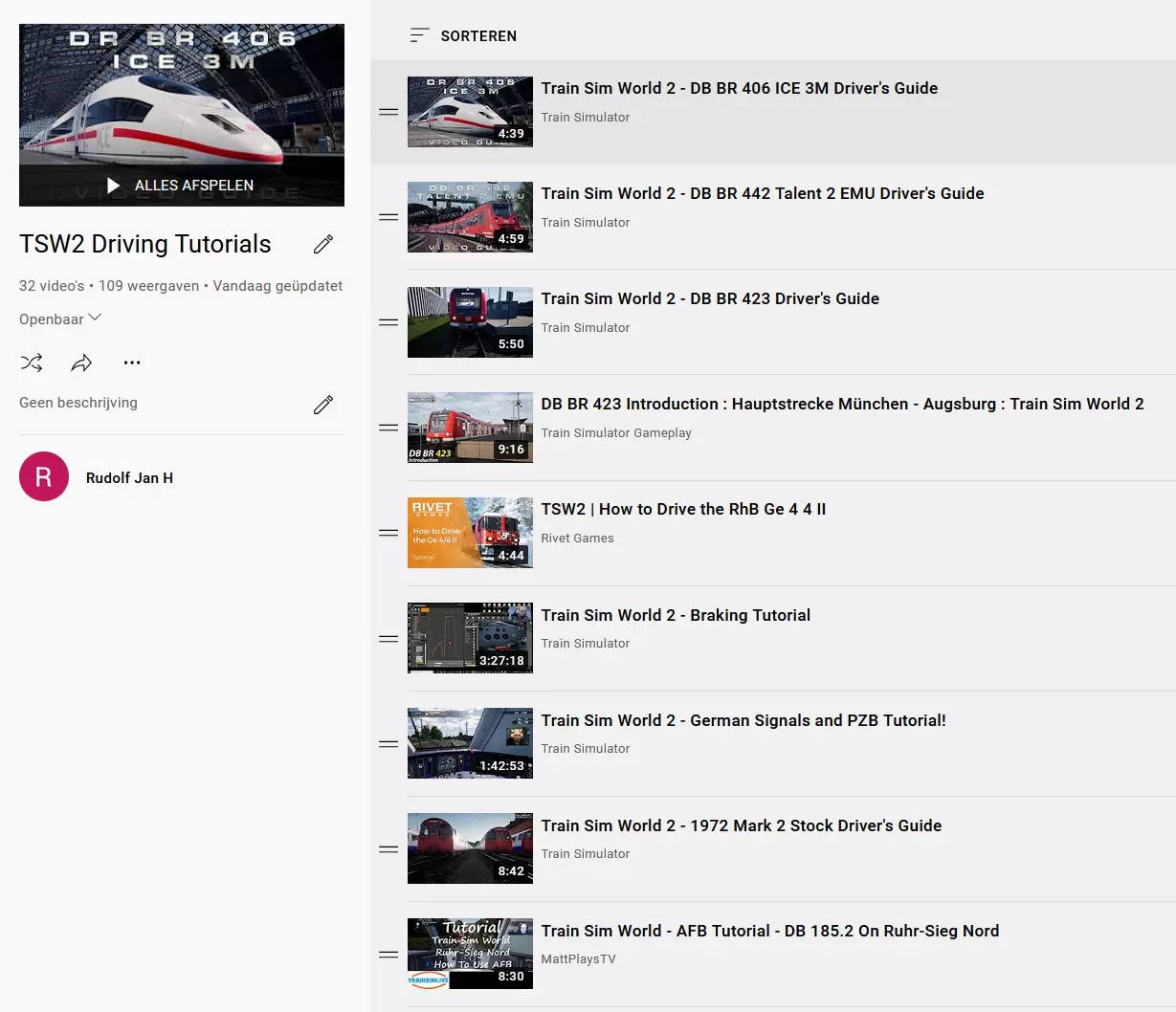Click the Rudolf Jan H avatar circle
This screenshot has height=1012, width=1176.
click(44, 476)
